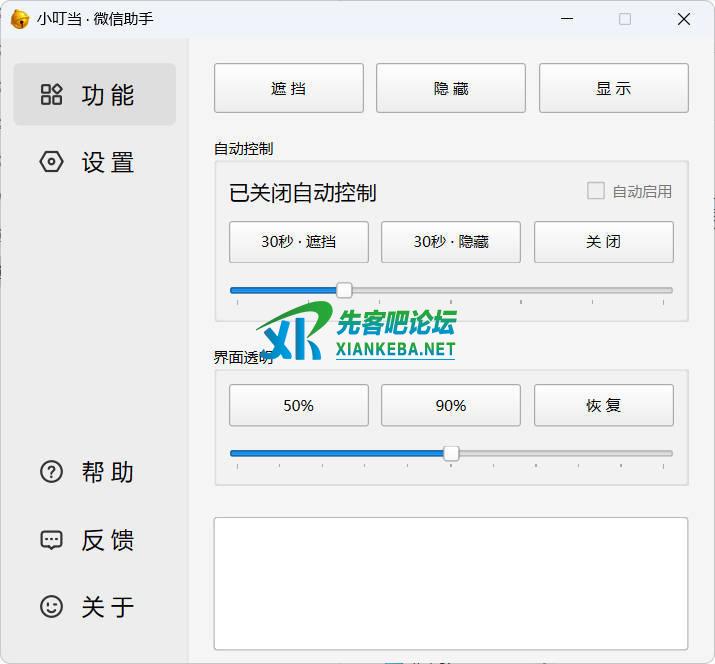Open the 设置 tab label
This screenshot has height=664, width=715.
pos(108,162)
